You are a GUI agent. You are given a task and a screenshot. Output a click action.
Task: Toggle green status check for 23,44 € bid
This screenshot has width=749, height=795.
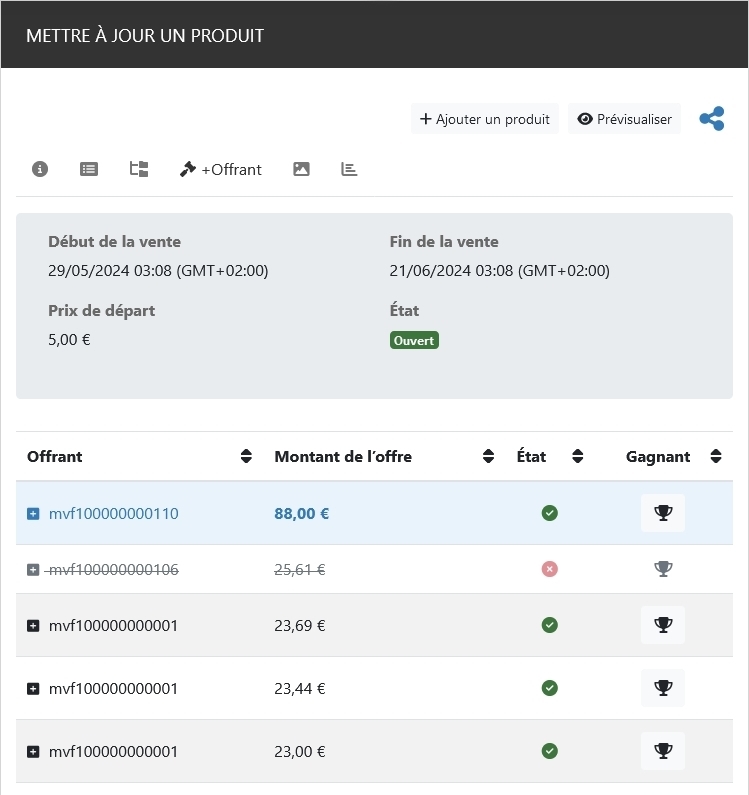[549, 688]
